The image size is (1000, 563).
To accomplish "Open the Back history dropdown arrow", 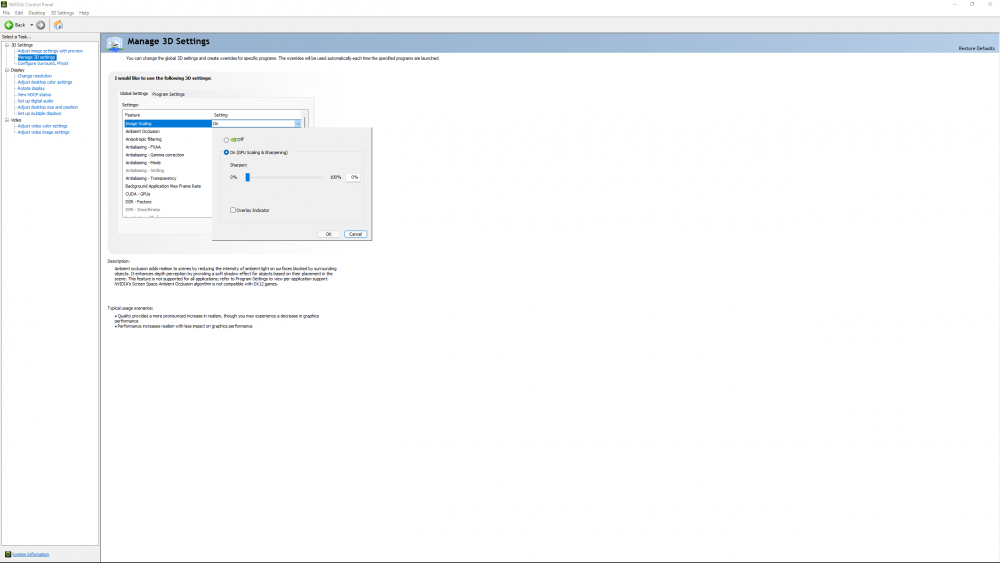I will (32, 25).
